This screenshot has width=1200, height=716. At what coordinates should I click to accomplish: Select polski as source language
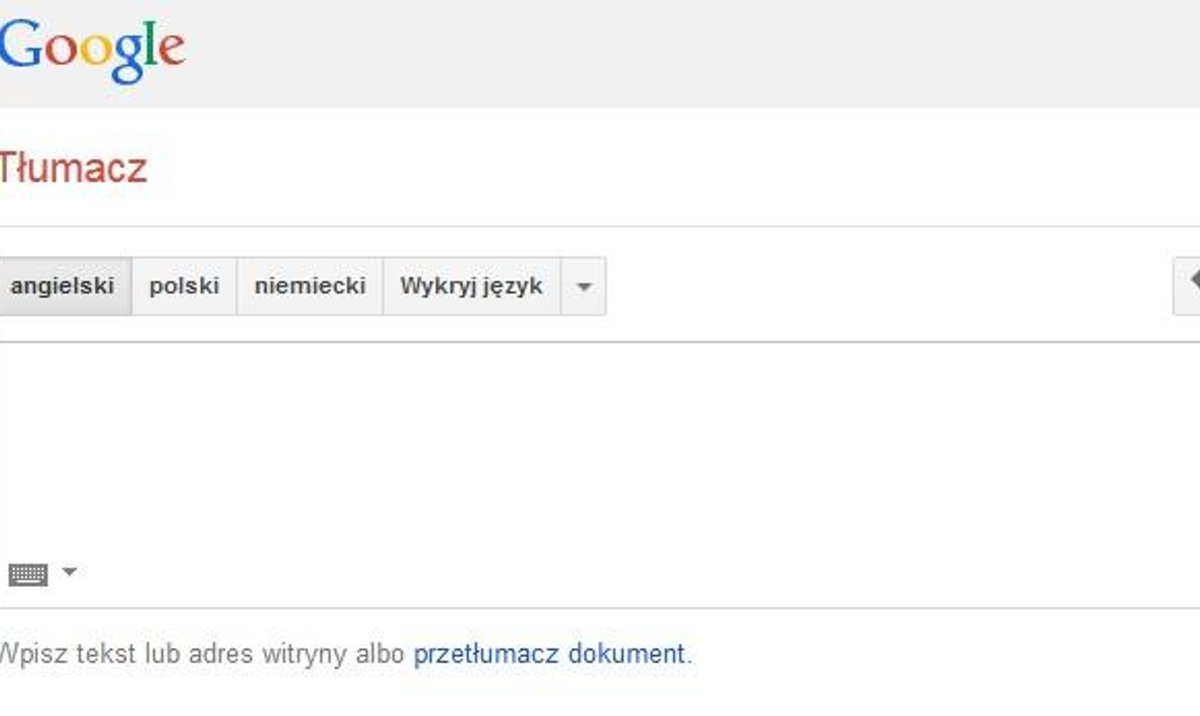[184, 286]
